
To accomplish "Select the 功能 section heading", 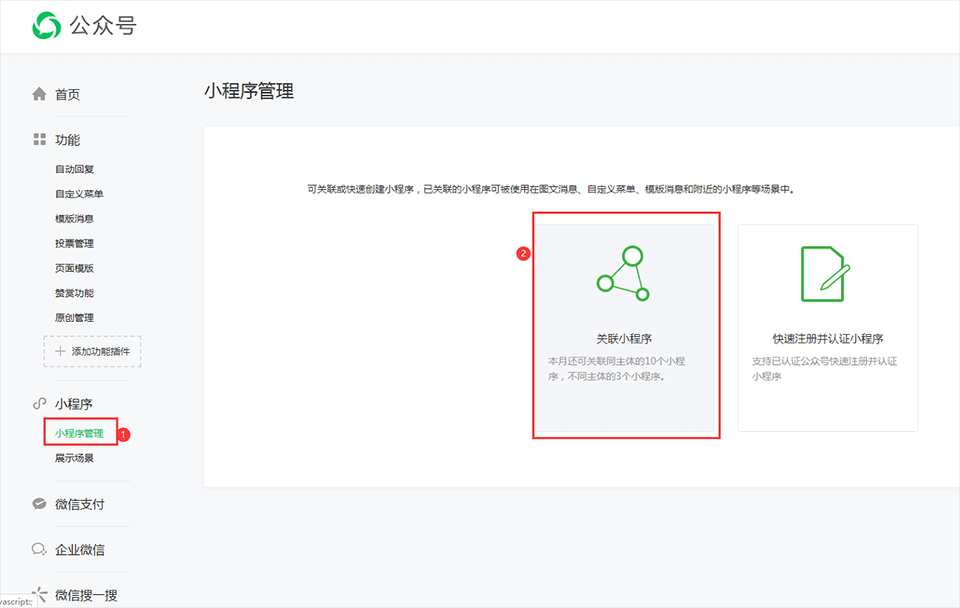I will point(67,140).
